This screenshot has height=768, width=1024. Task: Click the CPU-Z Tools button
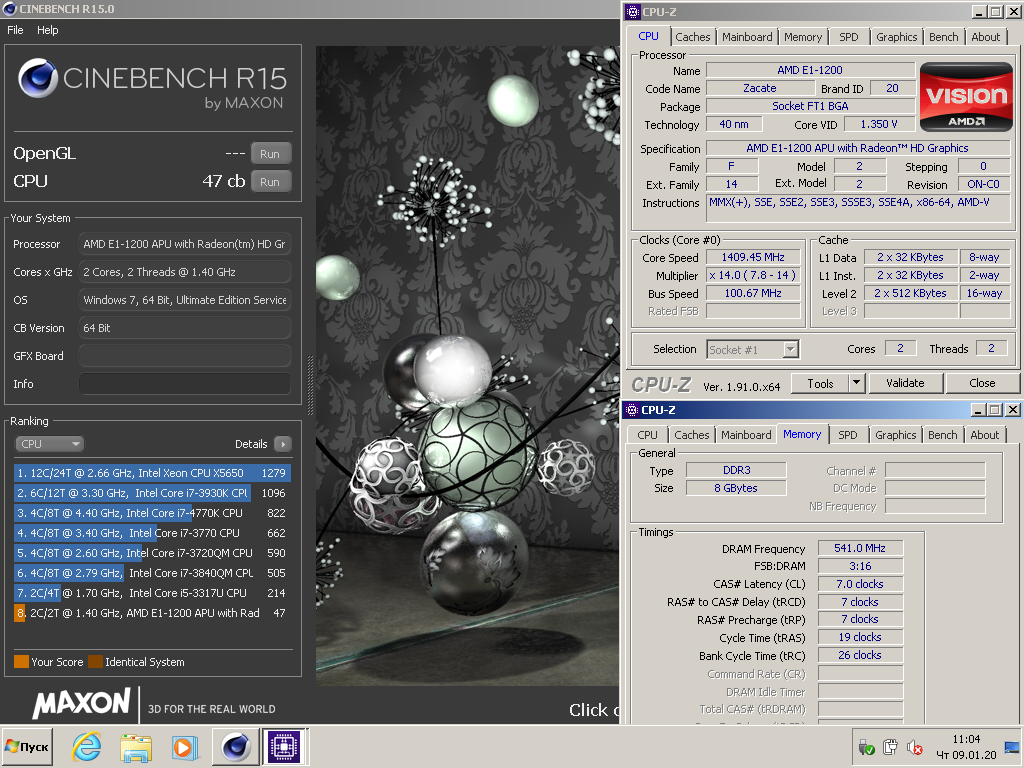click(x=820, y=383)
